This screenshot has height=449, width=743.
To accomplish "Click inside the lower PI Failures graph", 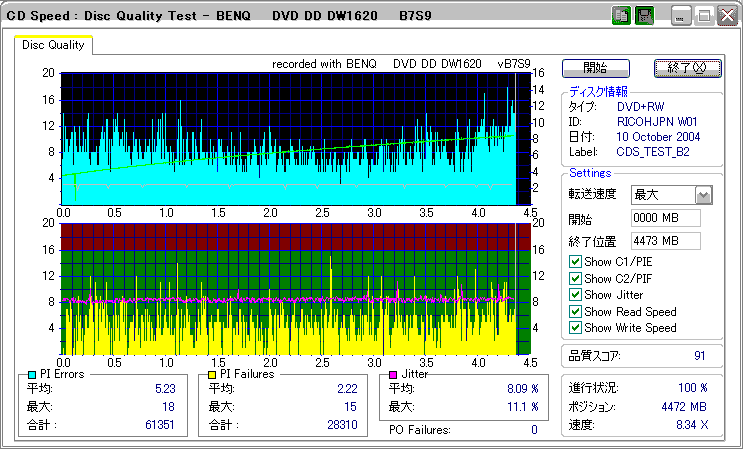I will coord(288,288).
